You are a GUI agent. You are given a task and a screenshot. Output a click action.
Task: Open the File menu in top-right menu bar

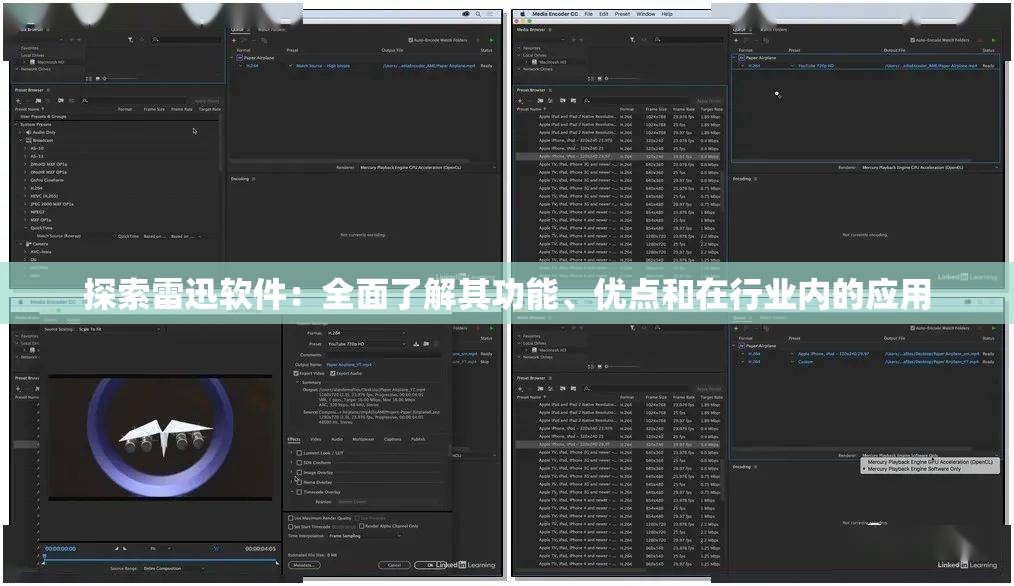588,14
